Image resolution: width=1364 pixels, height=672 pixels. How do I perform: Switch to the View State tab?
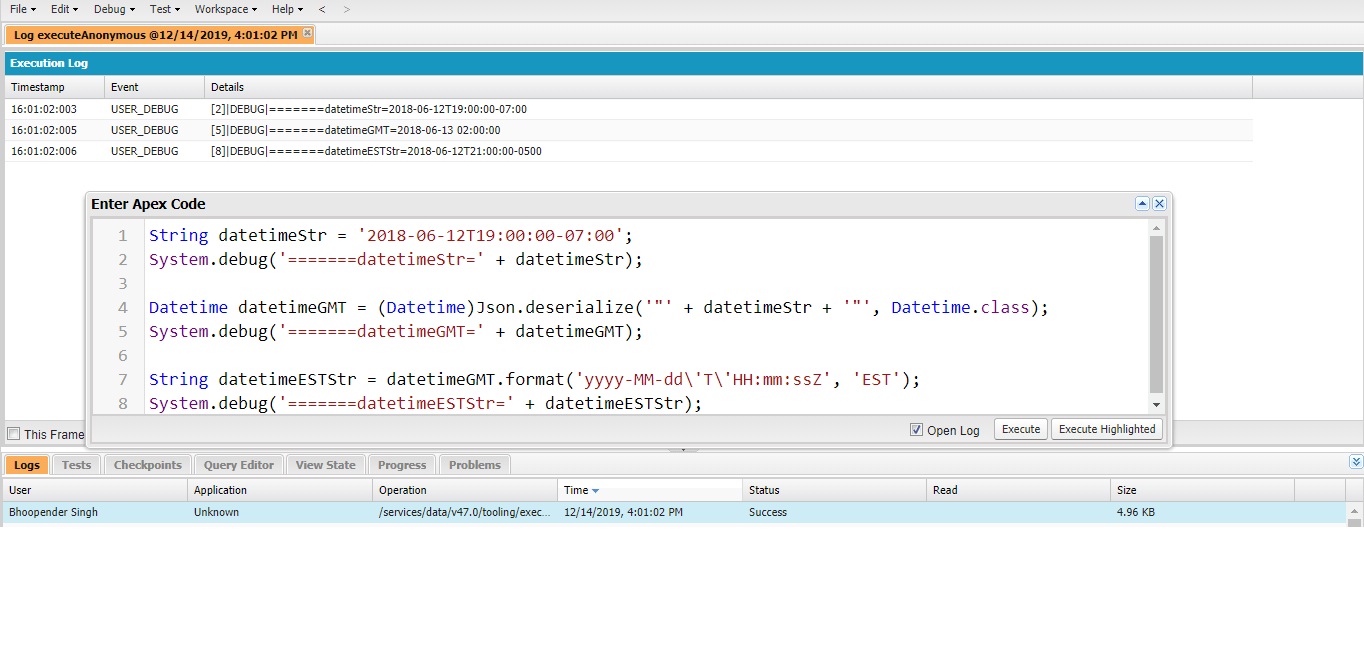point(326,465)
